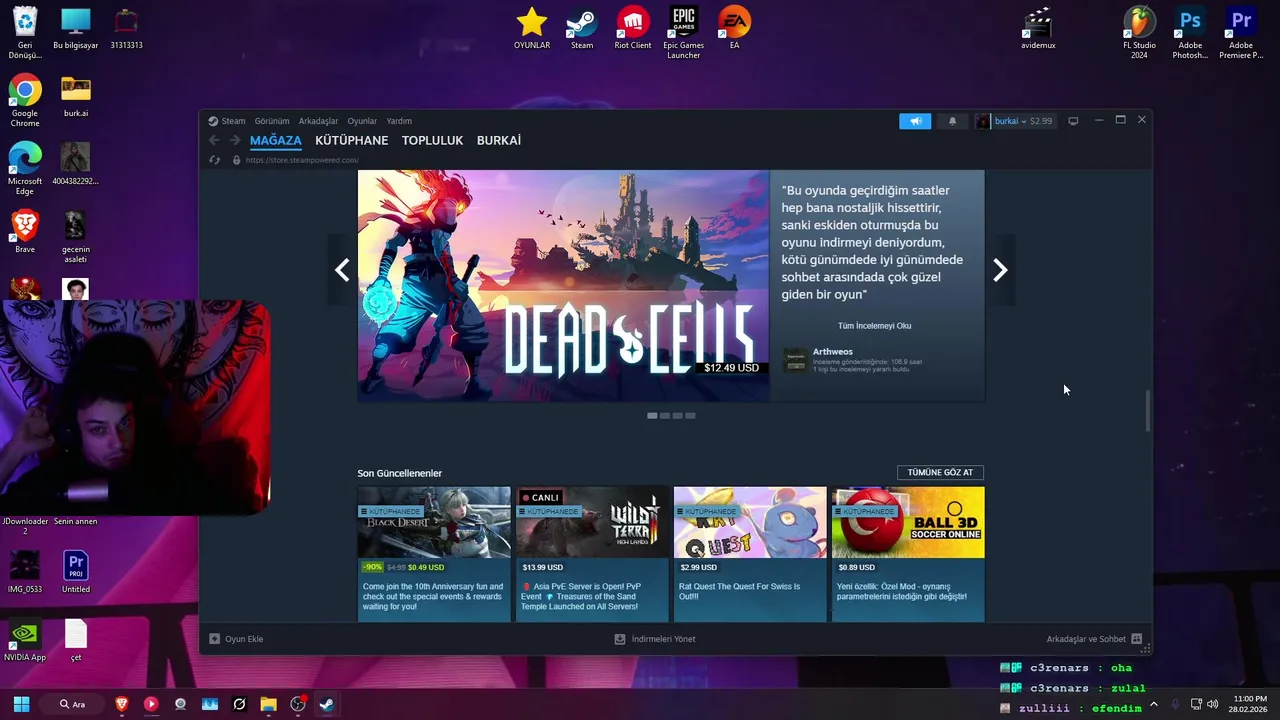1280x720 pixels.
Task: Open the avidemux desktop shortcut
Action: [1038, 28]
